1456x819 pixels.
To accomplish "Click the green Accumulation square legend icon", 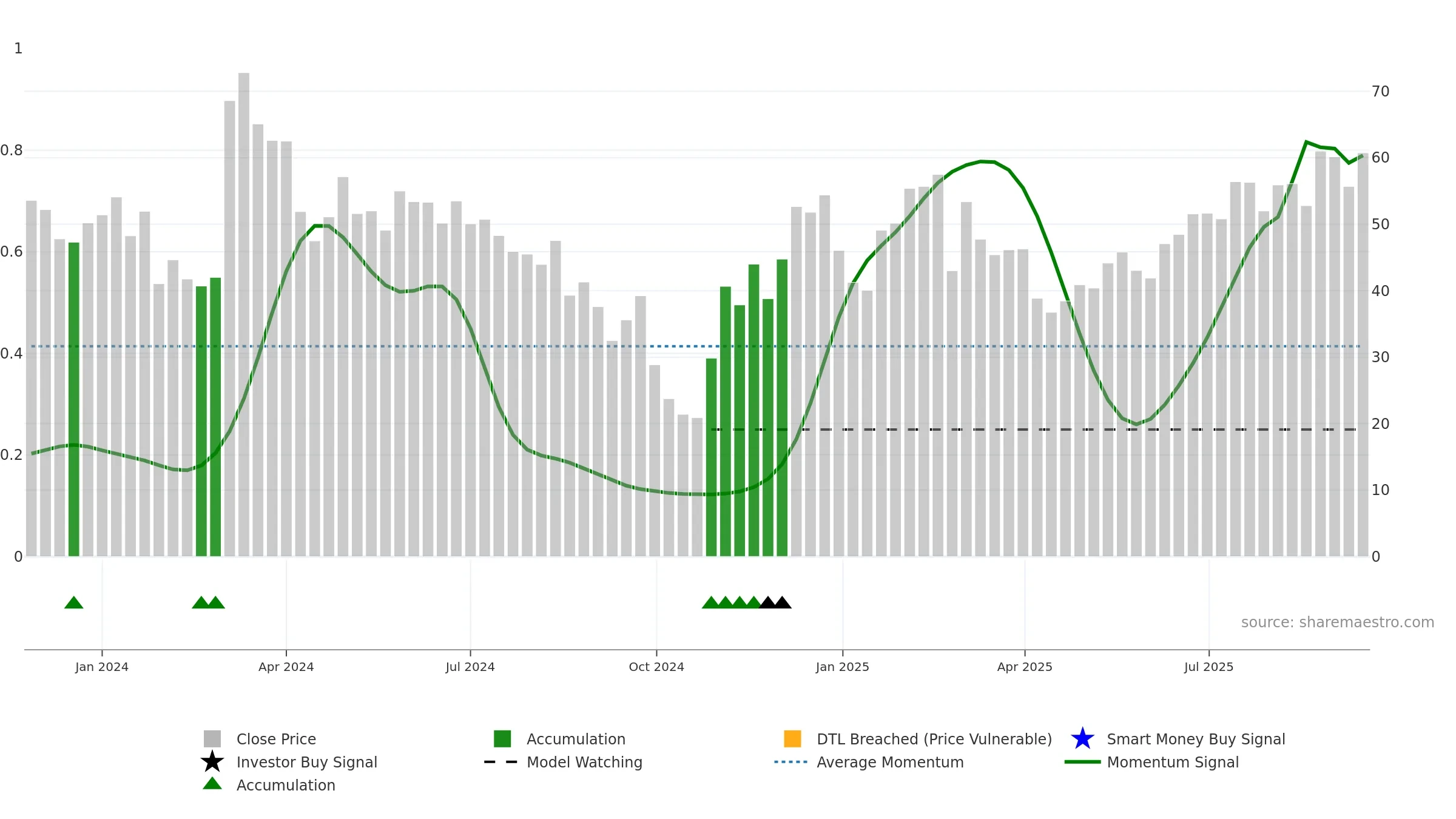I will click(x=502, y=739).
